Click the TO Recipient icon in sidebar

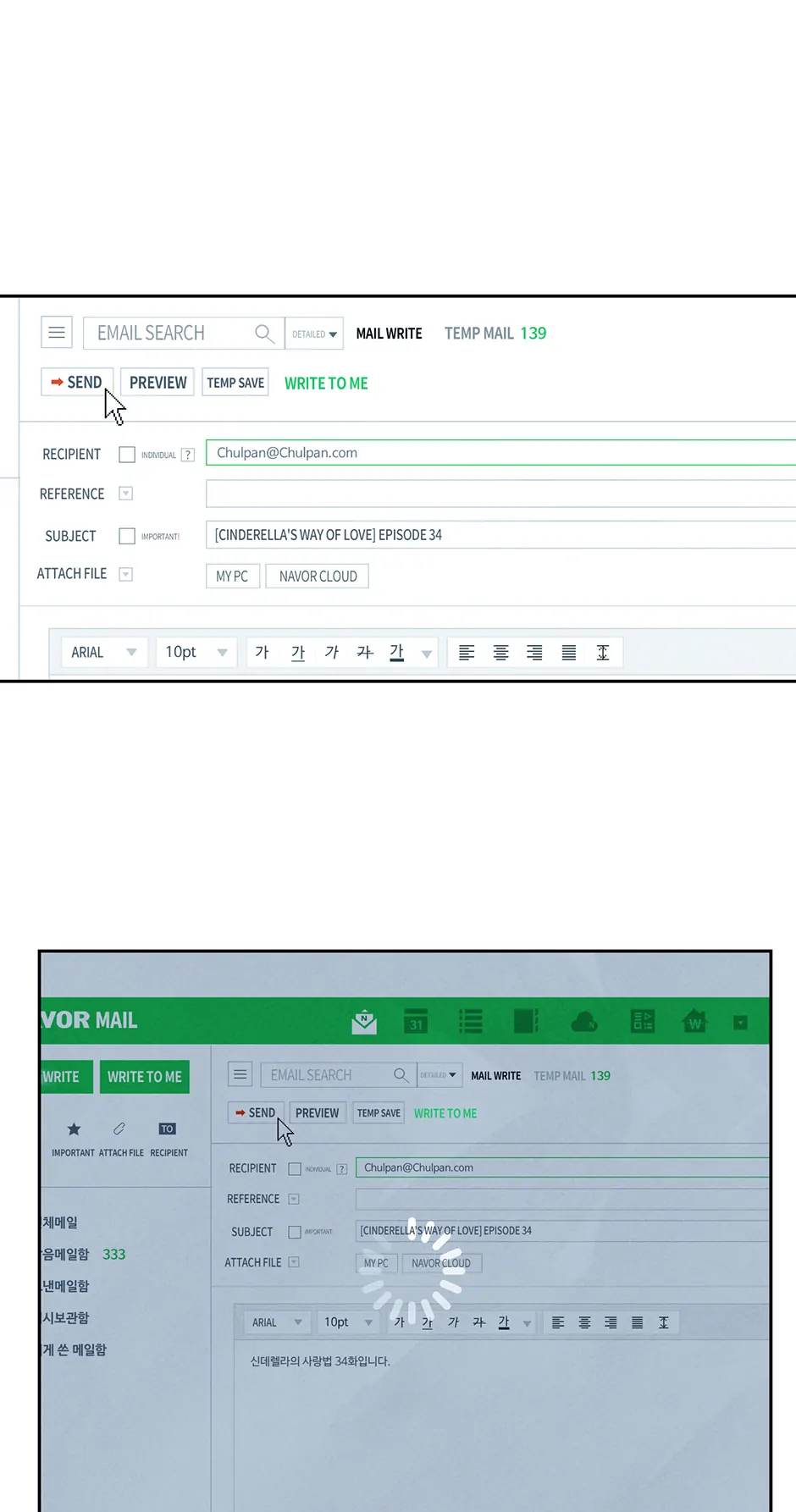[168, 1129]
